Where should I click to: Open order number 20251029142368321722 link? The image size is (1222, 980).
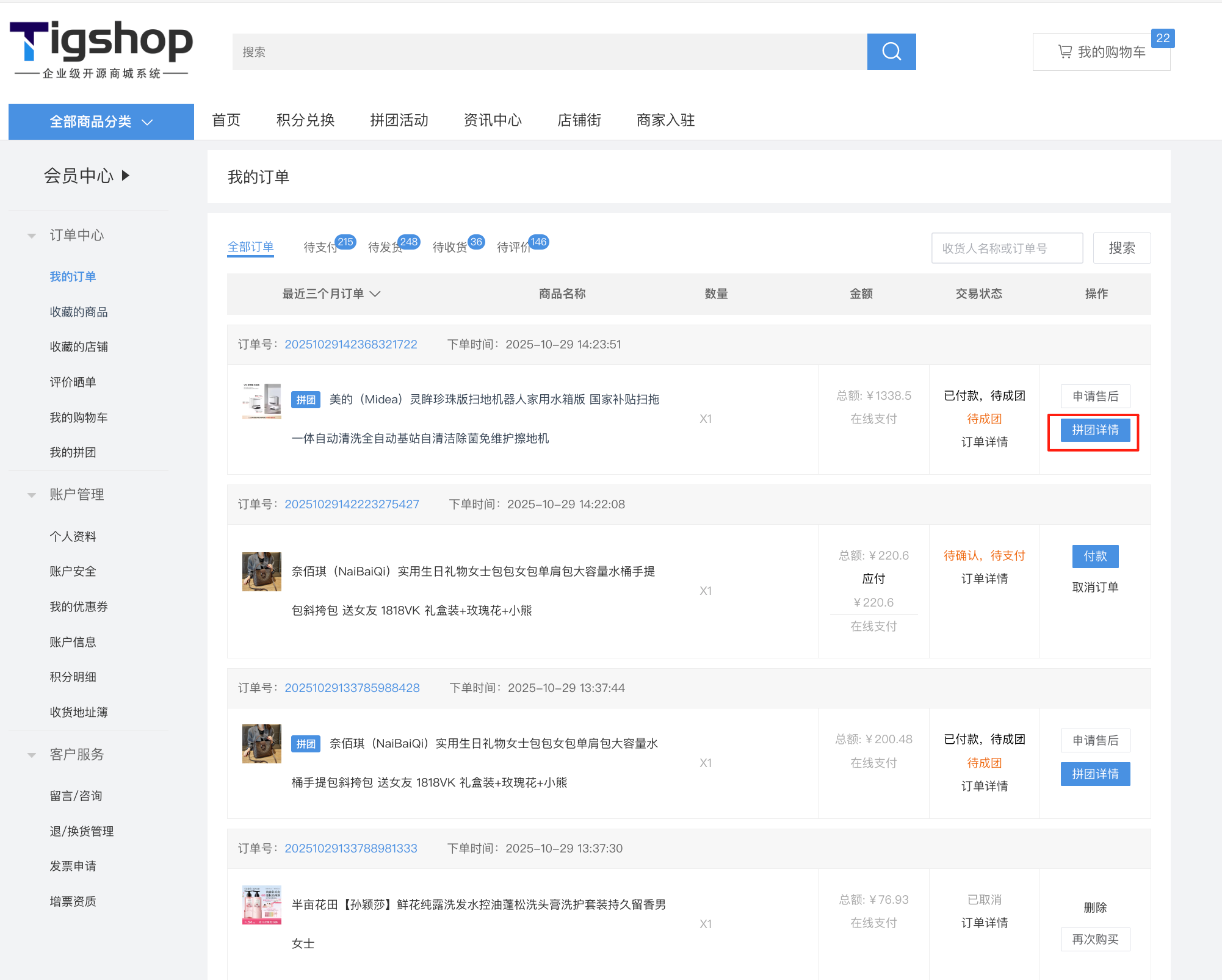pyautogui.click(x=350, y=344)
